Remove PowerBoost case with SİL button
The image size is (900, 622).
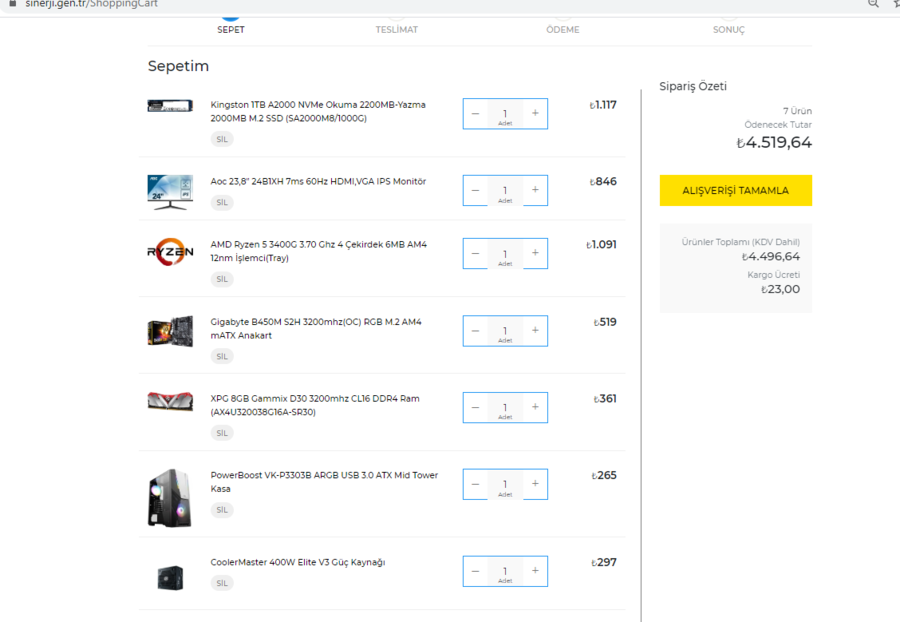coord(222,510)
